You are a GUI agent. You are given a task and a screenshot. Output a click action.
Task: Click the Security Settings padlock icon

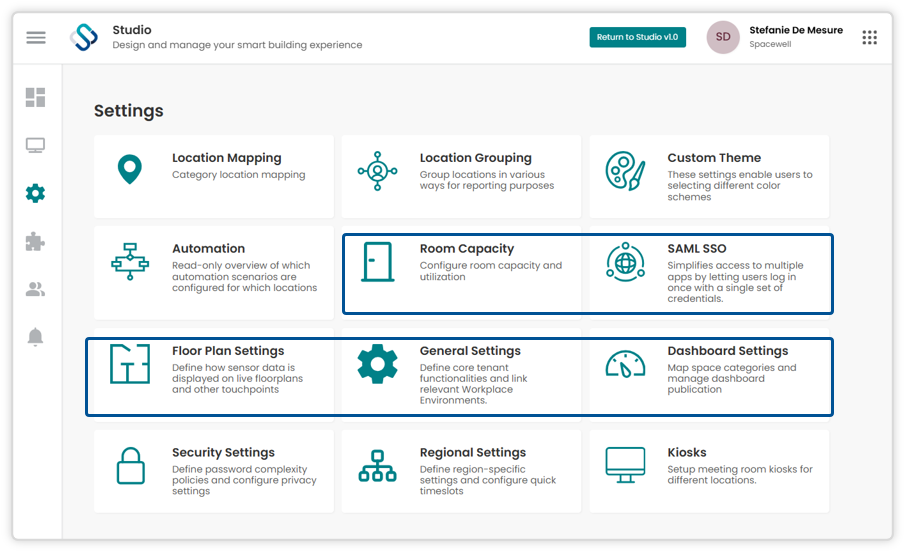[x=130, y=465]
